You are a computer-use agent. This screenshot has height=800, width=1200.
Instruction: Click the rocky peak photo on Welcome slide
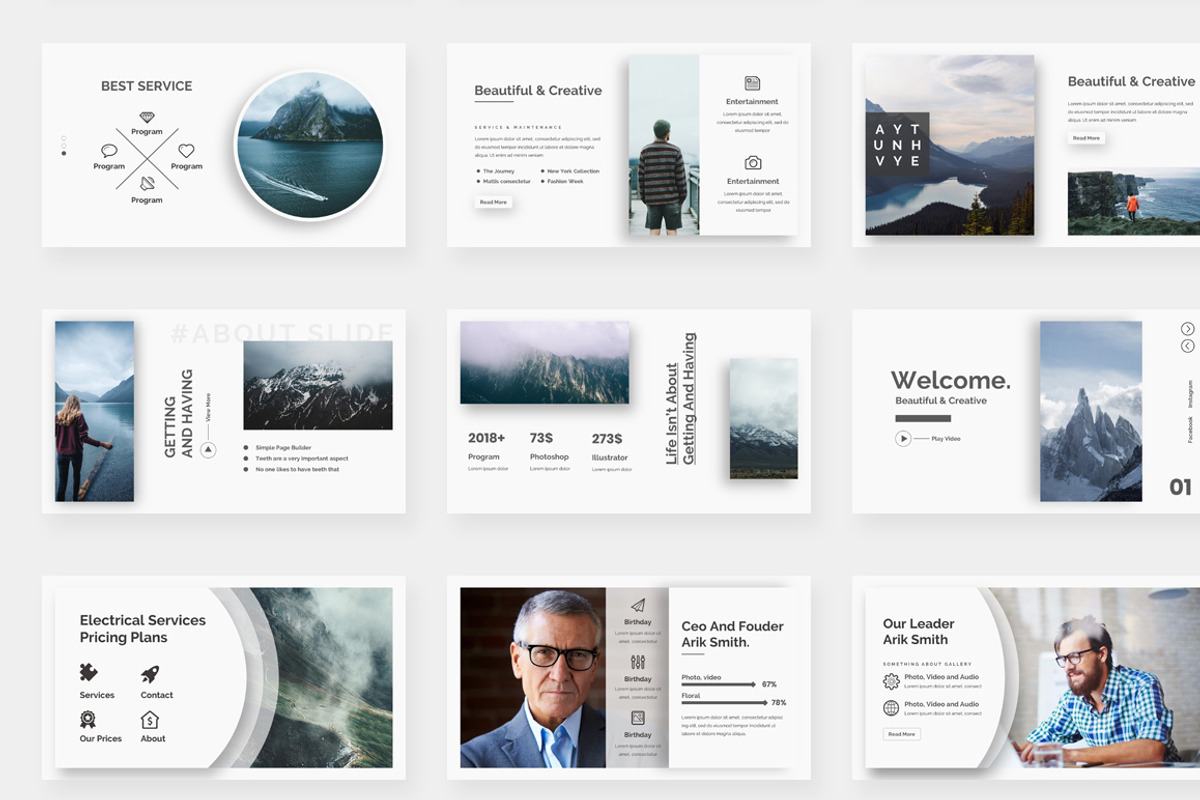[1090, 411]
